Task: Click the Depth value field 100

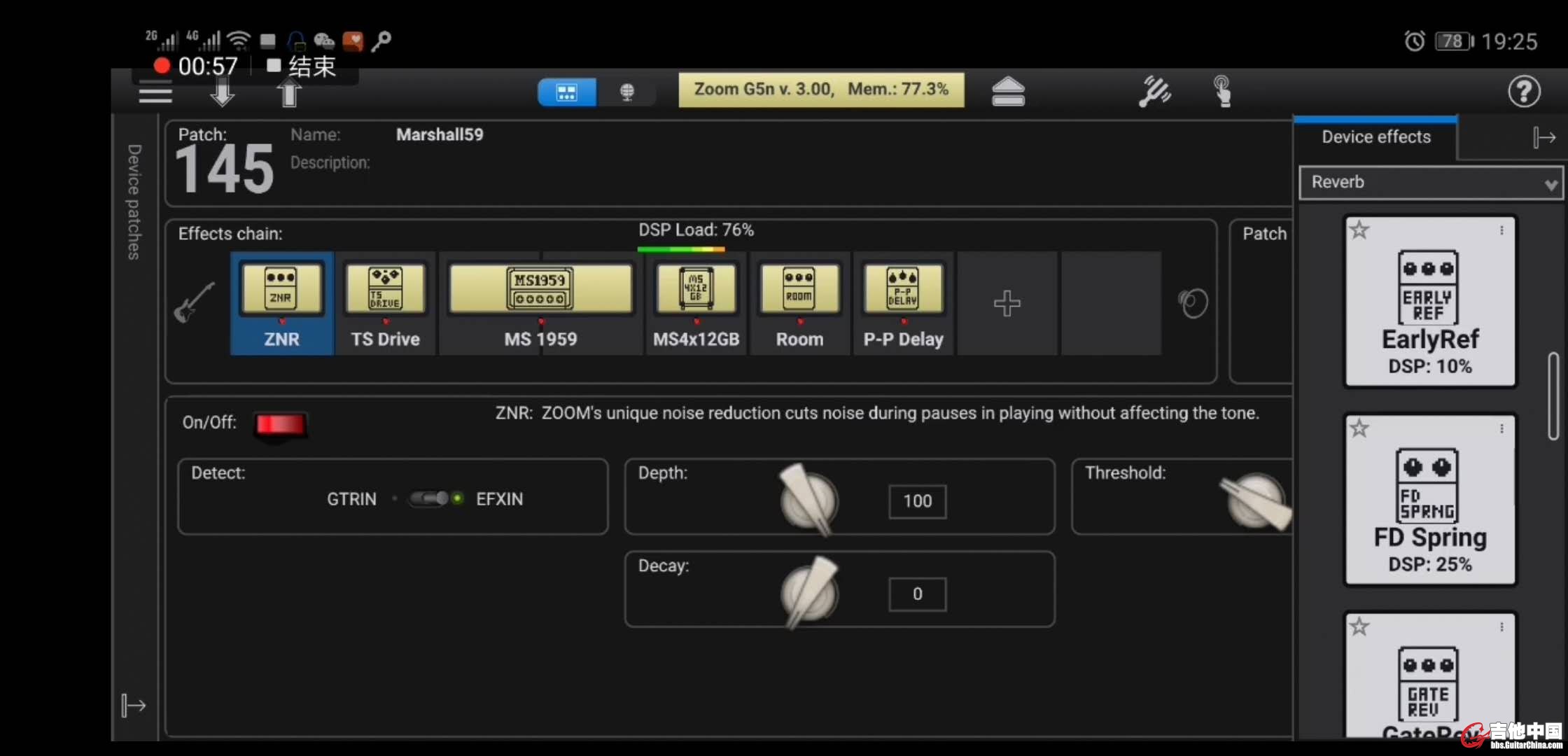Action: [917, 501]
